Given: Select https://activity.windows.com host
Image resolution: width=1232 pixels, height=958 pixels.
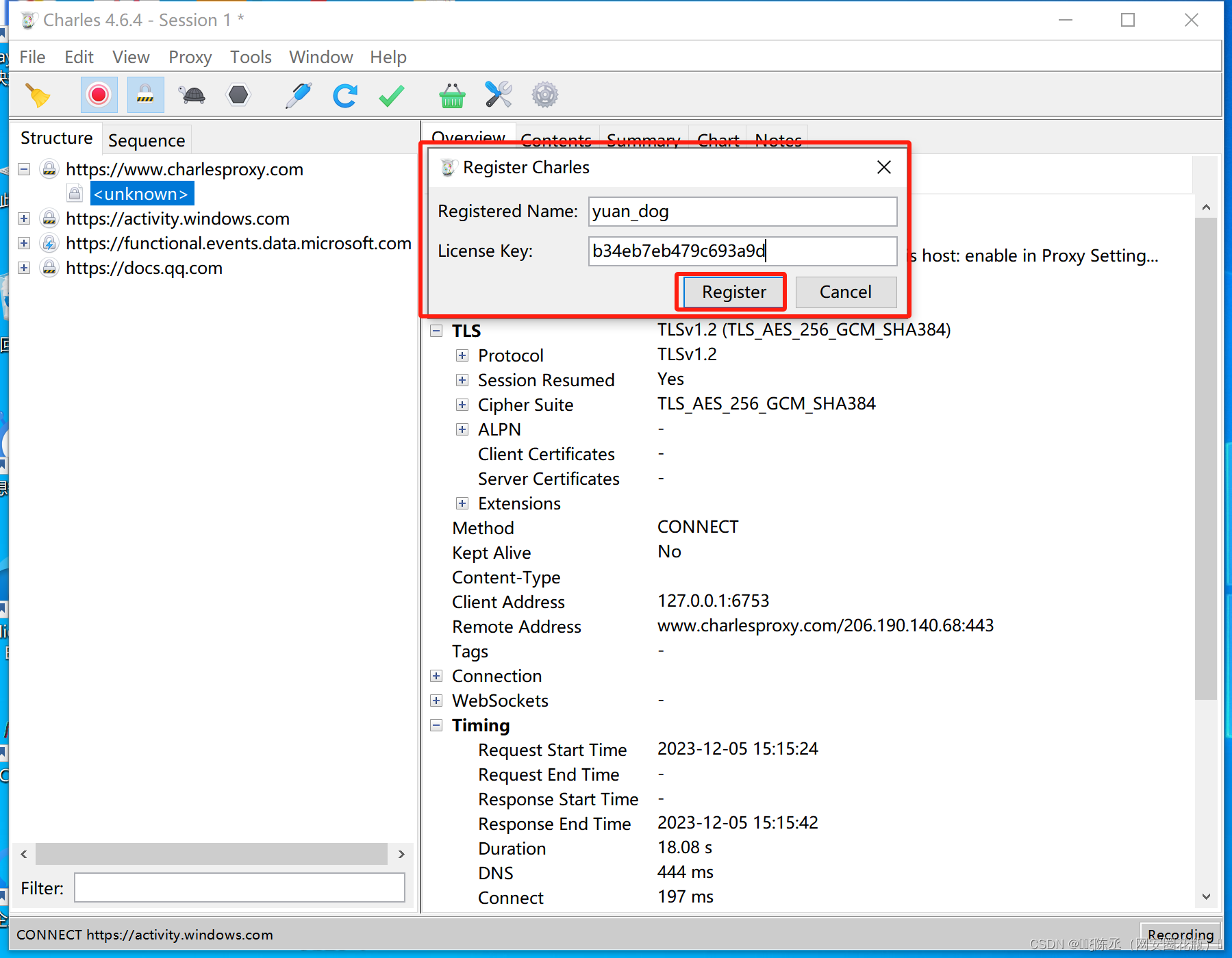Looking at the screenshot, I should 177,218.
